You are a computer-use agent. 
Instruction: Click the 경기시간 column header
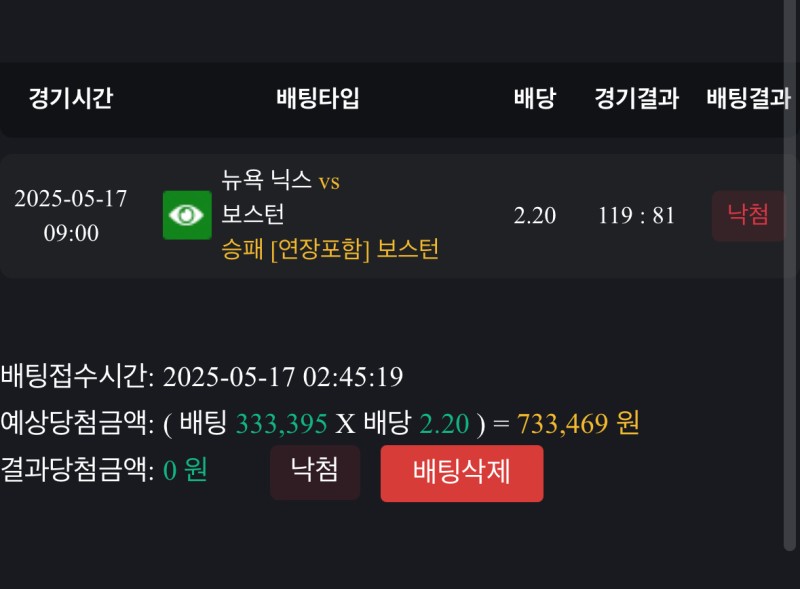click(70, 98)
